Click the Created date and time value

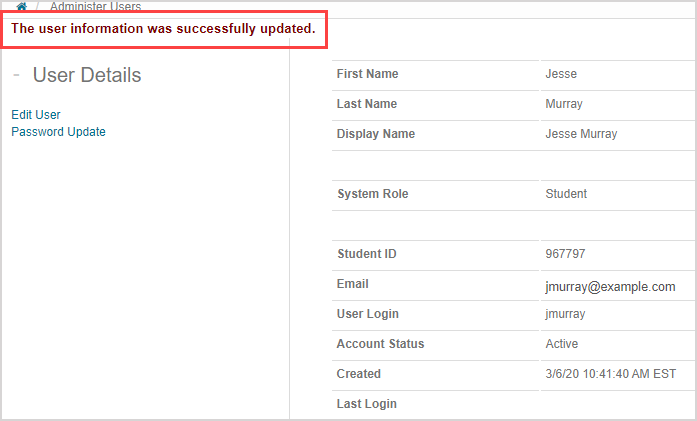tap(610, 374)
